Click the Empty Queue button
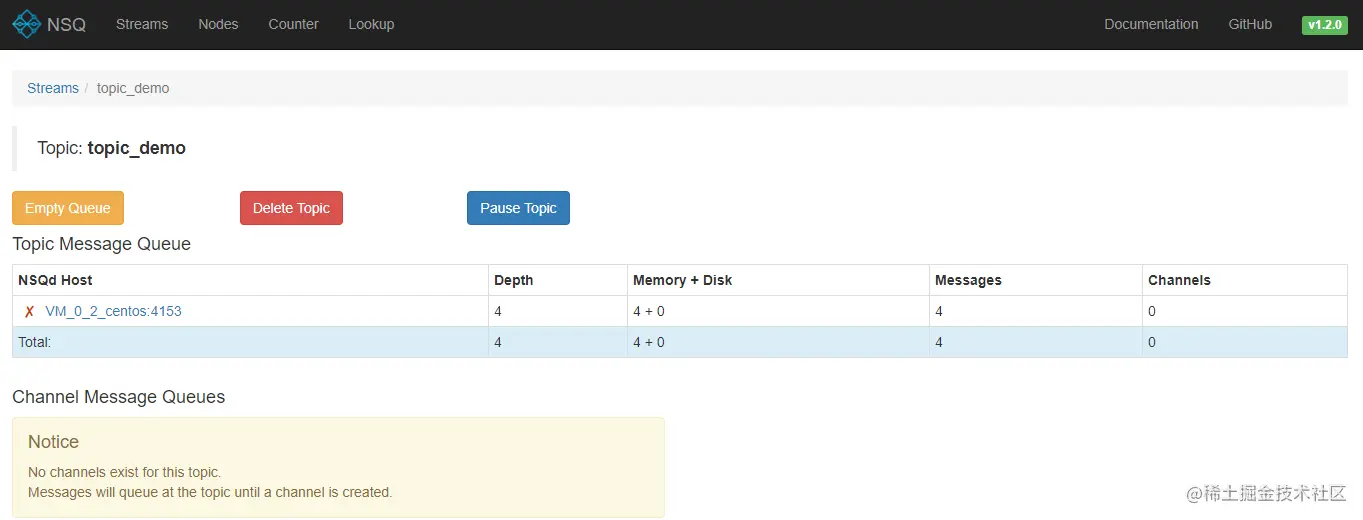Screen dimensions: 1363x520 [68, 208]
